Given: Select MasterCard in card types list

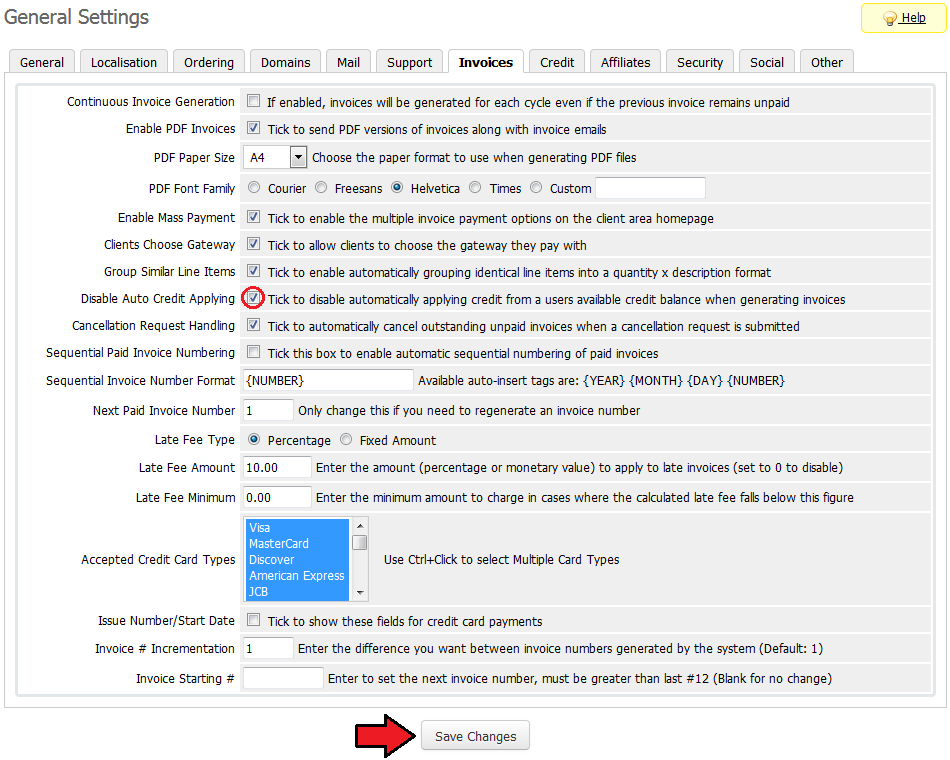Looking at the screenshot, I should coord(297,544).
